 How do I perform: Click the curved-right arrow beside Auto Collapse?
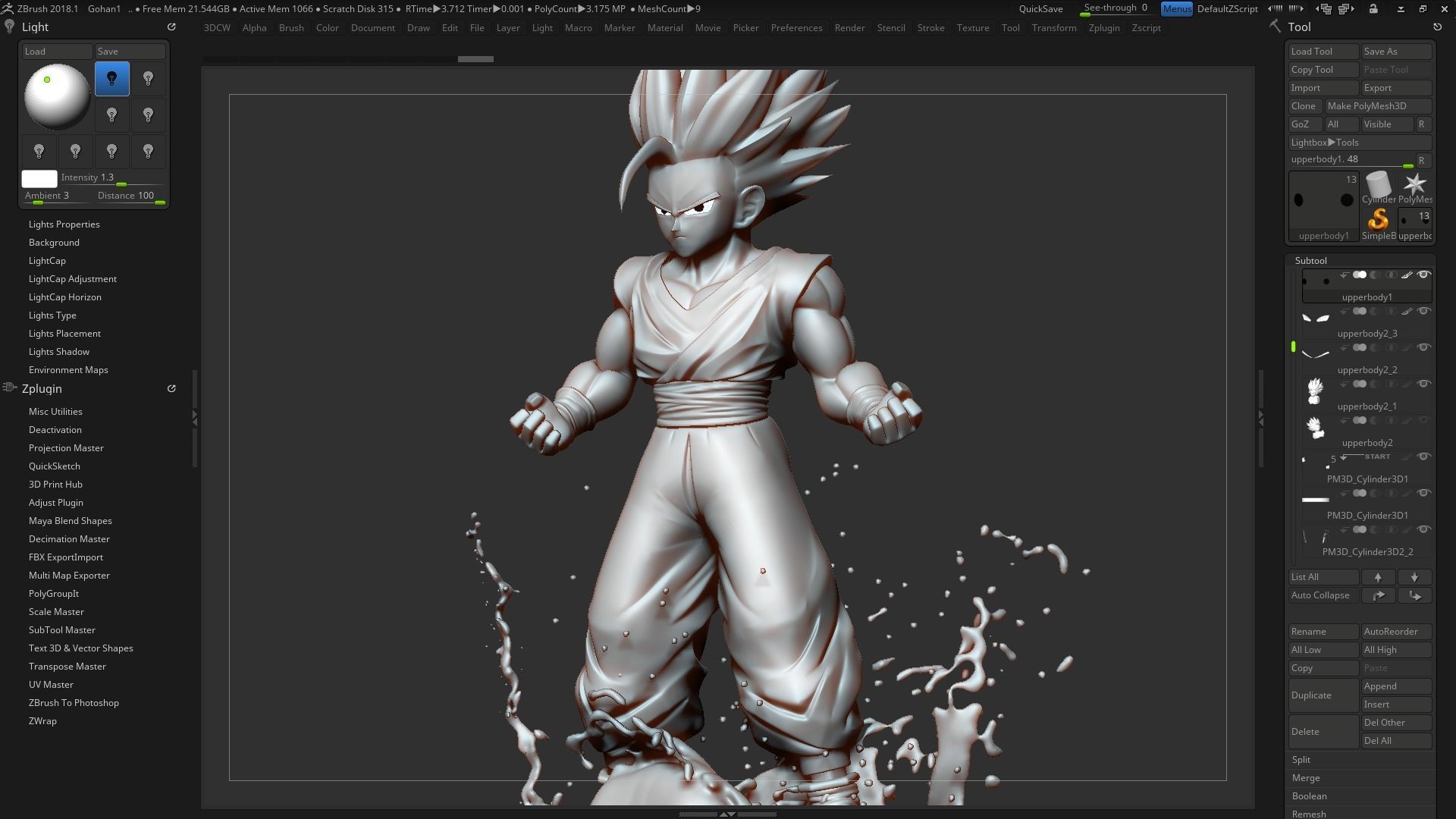click(1378, 595)
